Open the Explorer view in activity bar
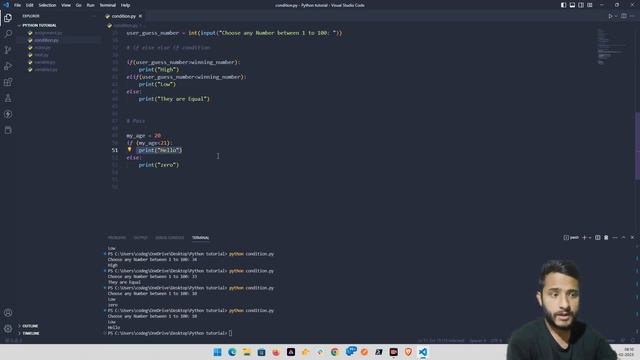This screenshot has height=360, width=640. 8,18
